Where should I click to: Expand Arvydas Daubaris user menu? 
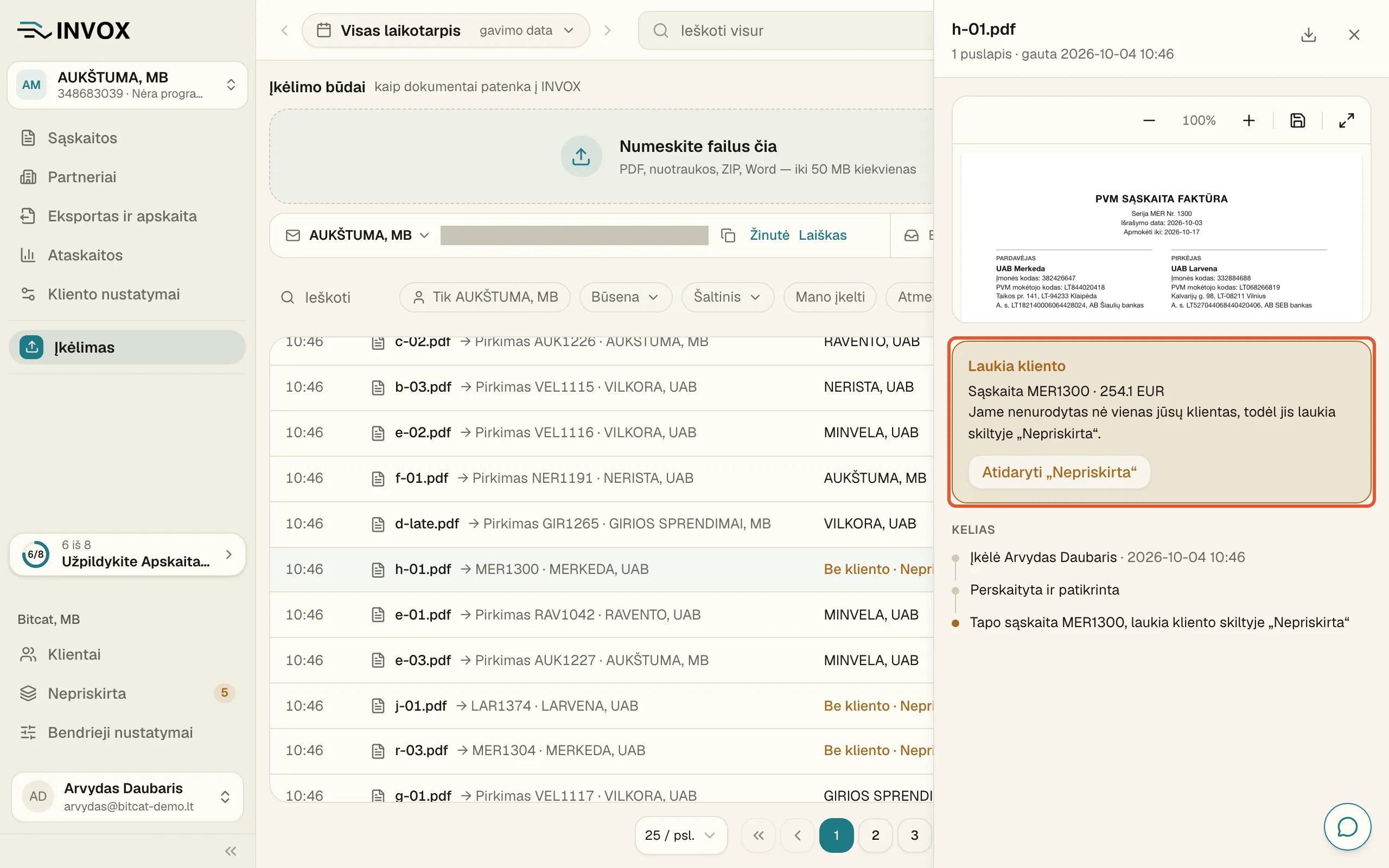pos(128,797)
